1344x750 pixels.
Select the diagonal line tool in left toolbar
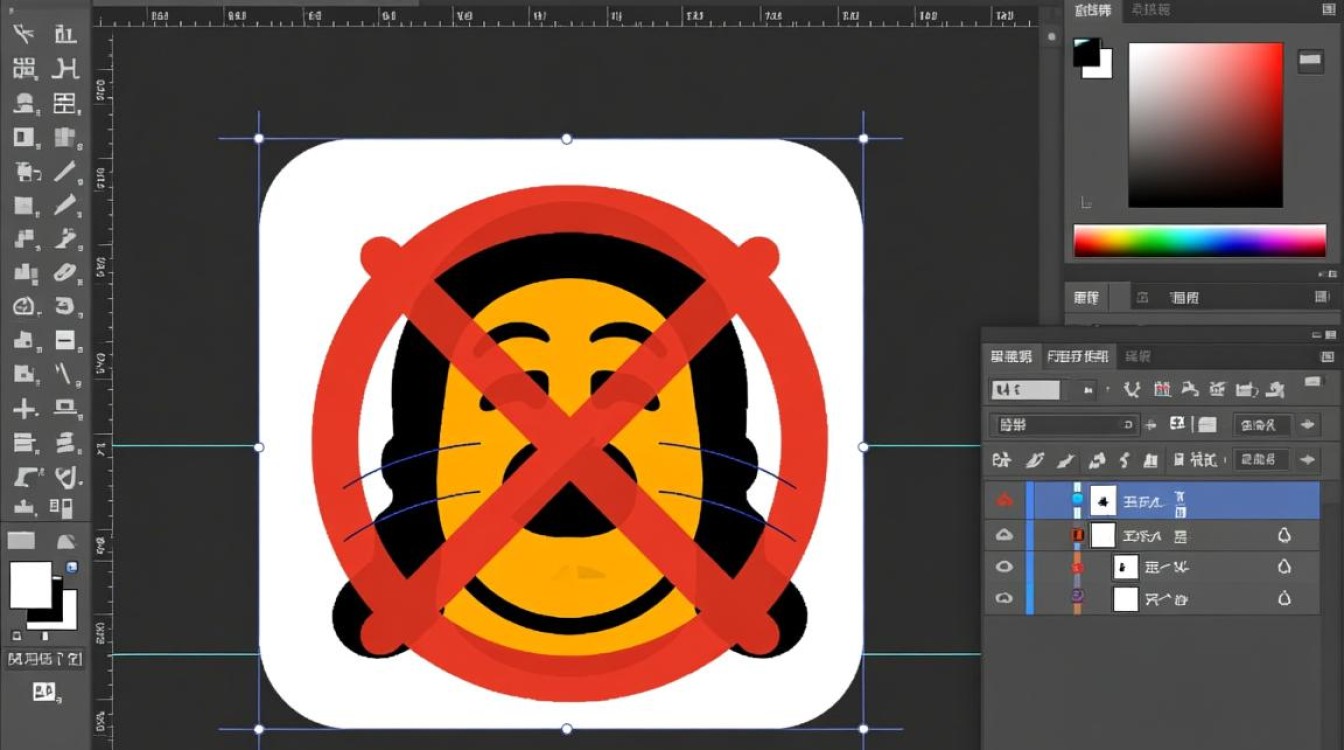pos(65,171)
